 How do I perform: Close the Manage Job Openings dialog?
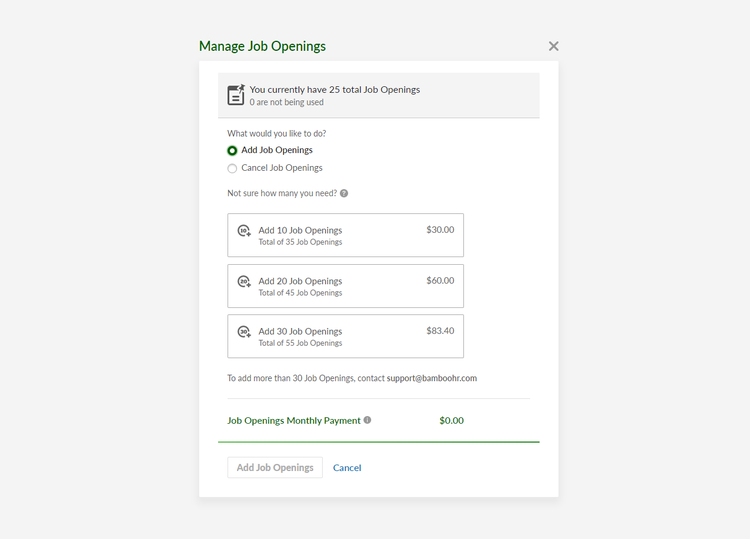tap(553, 46)
